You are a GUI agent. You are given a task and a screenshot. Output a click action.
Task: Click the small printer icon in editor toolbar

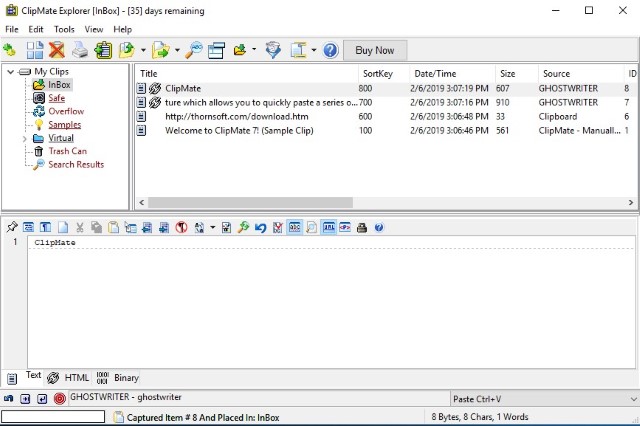[362, 227]
